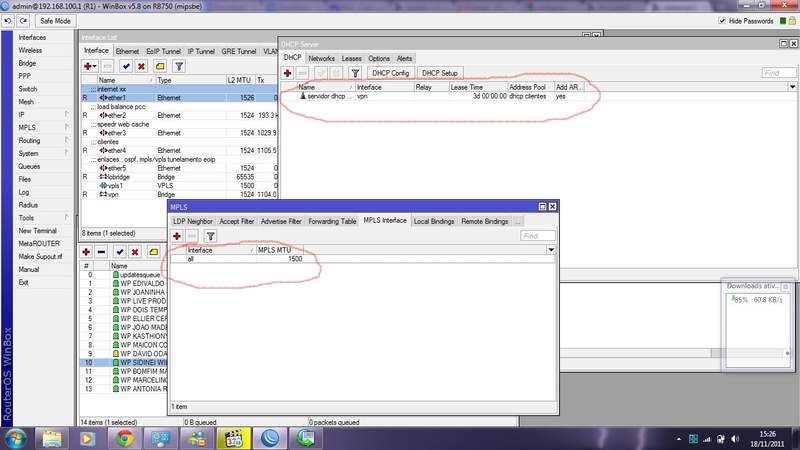The height and width of the screenshot is (450, 800).
Task: Expand the MPLS submenu in sidebar
Action: coord(66,128)
